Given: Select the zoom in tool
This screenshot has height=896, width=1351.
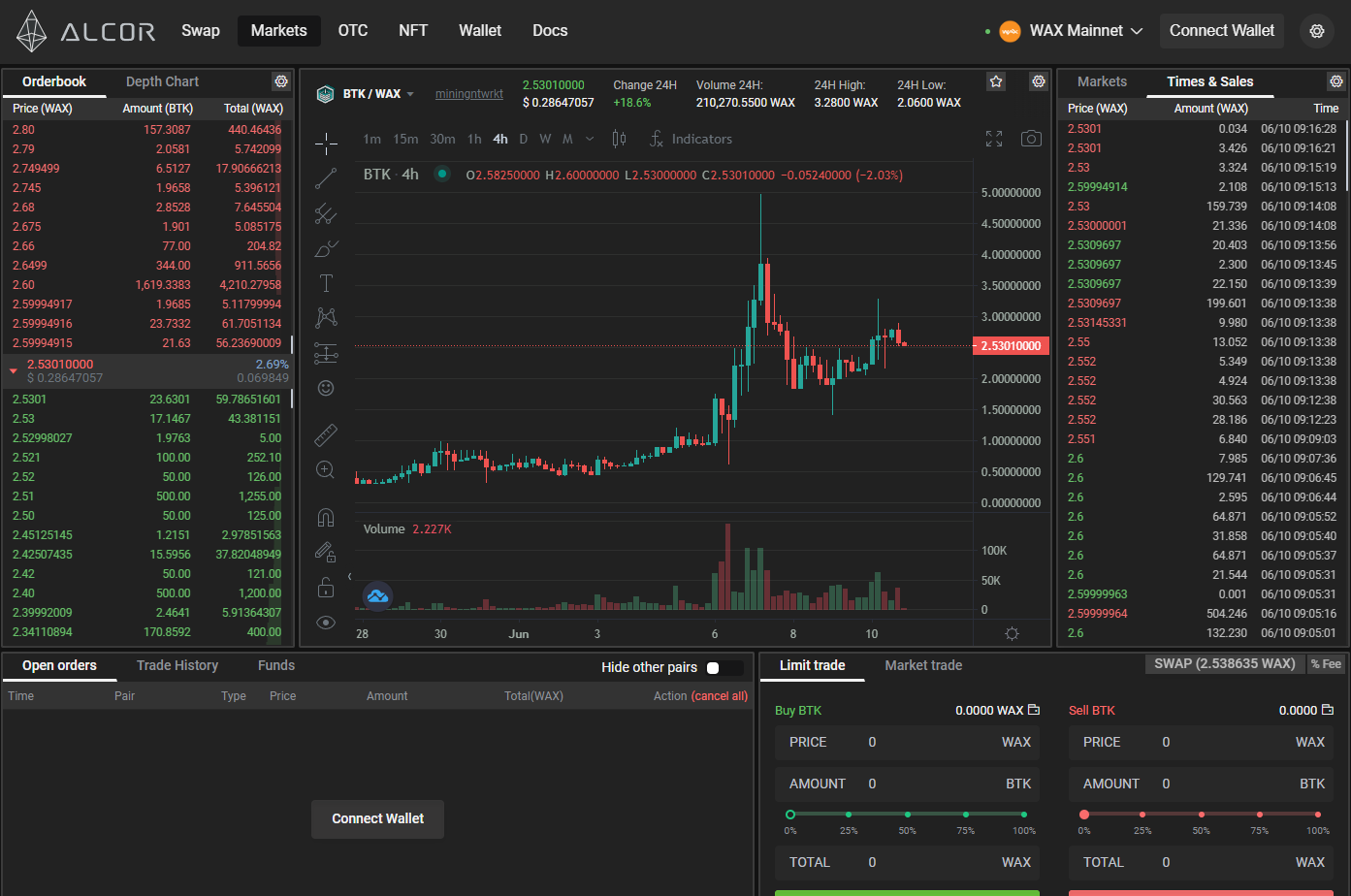Looking at the screenshot, I should 326,469.
